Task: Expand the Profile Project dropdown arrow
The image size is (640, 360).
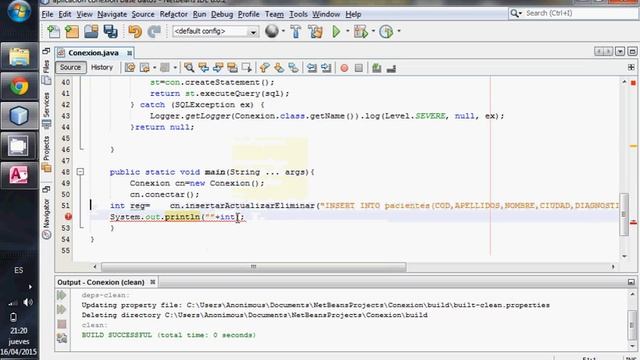Action: [399, 31]
